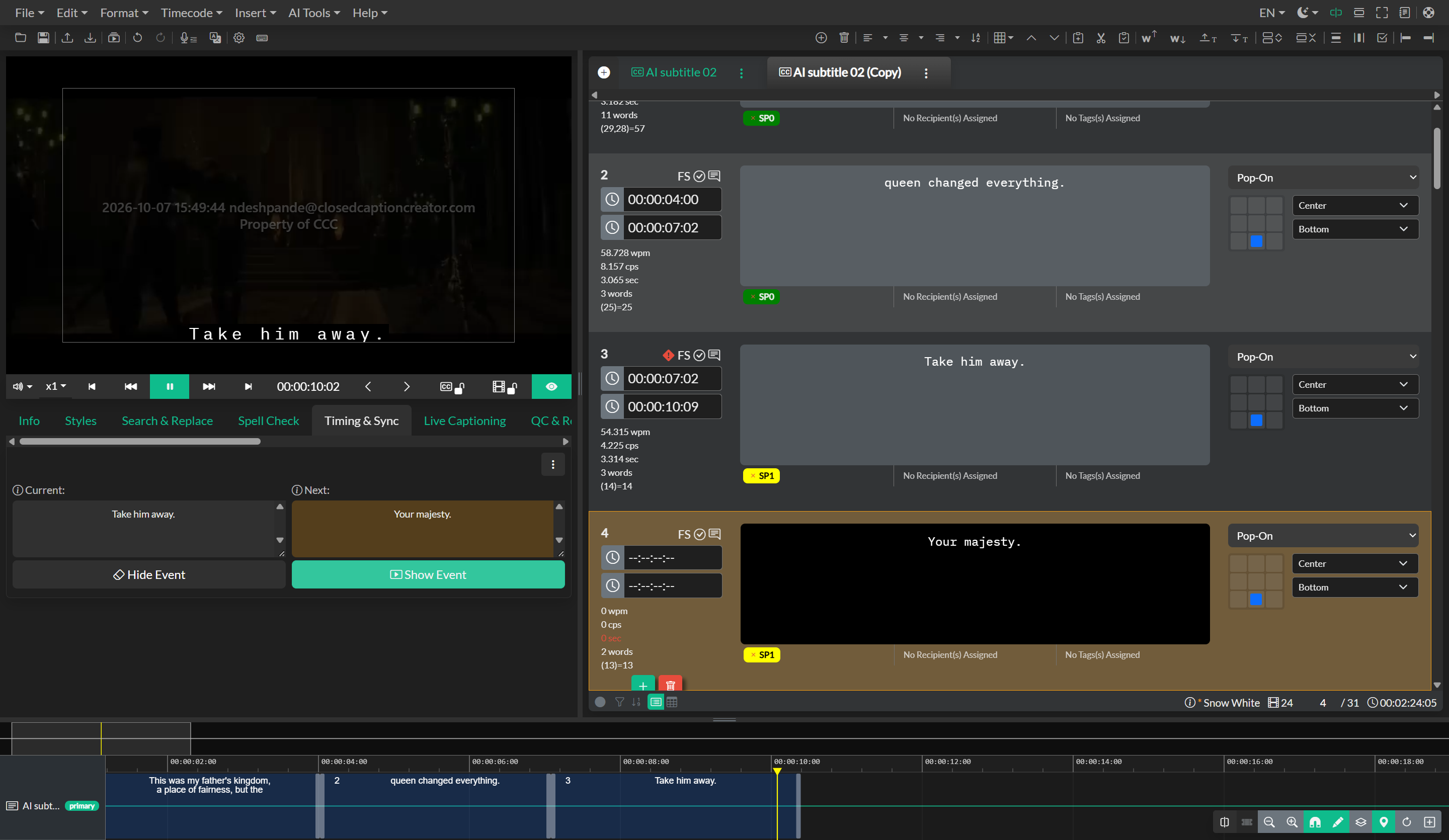Open Bottom position dropdown for event 4
The width and height of the screenshot is (1449, 840).
point(1355,587)
